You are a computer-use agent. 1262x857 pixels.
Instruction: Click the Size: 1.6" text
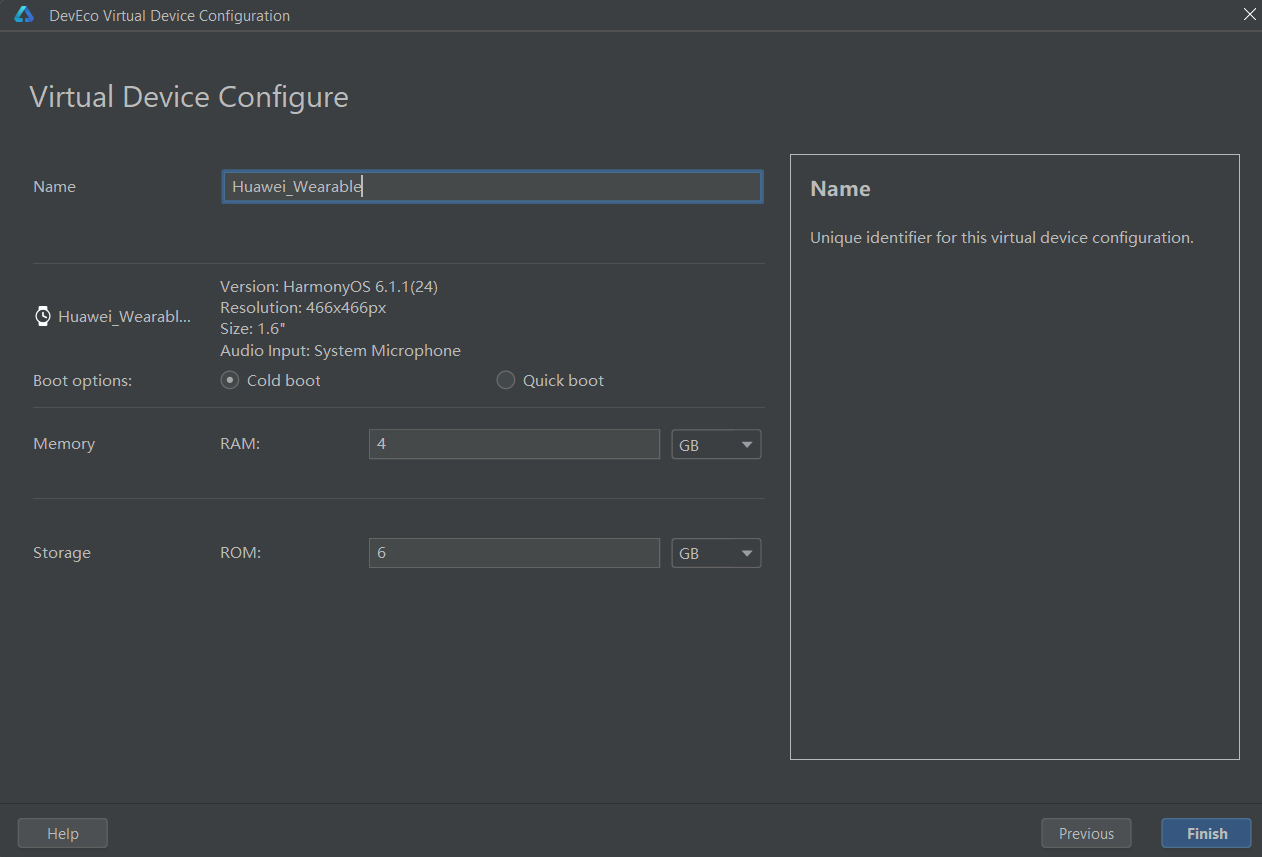253,329
